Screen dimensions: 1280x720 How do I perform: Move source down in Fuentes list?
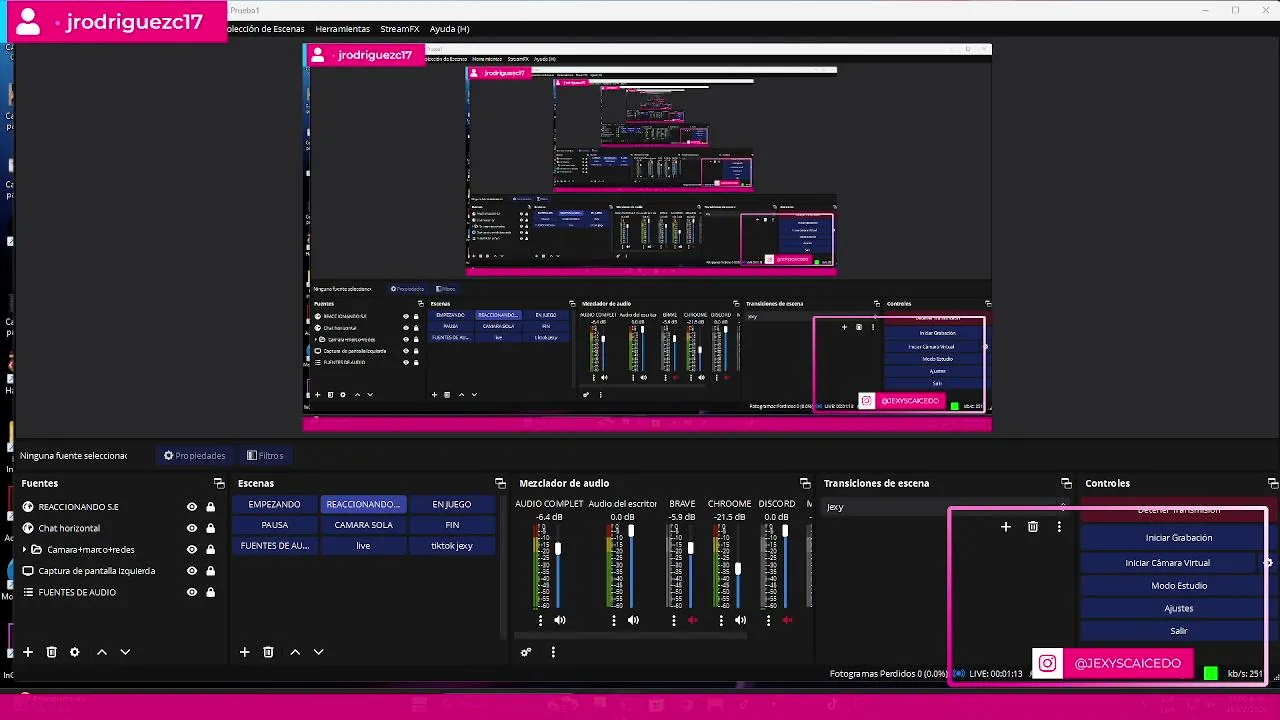125,652
